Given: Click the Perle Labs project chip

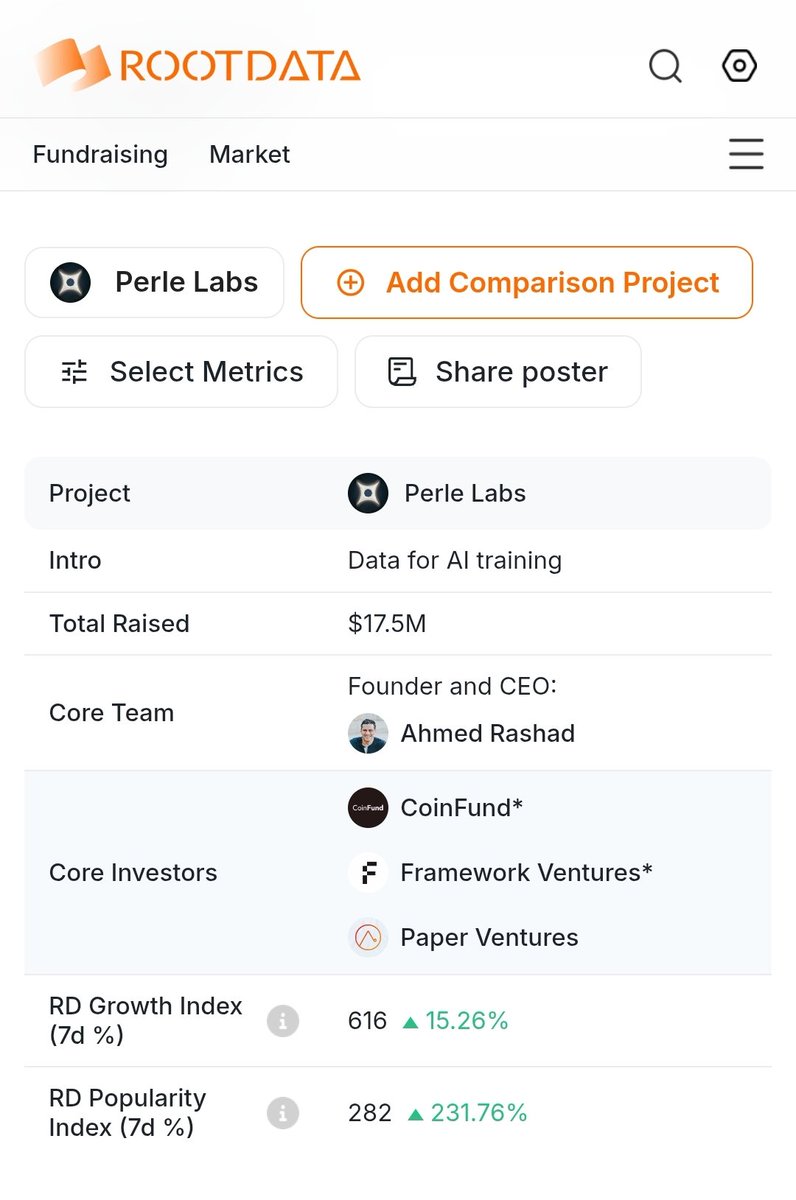Looking at the screenshot, I should [x=154, y=283].
